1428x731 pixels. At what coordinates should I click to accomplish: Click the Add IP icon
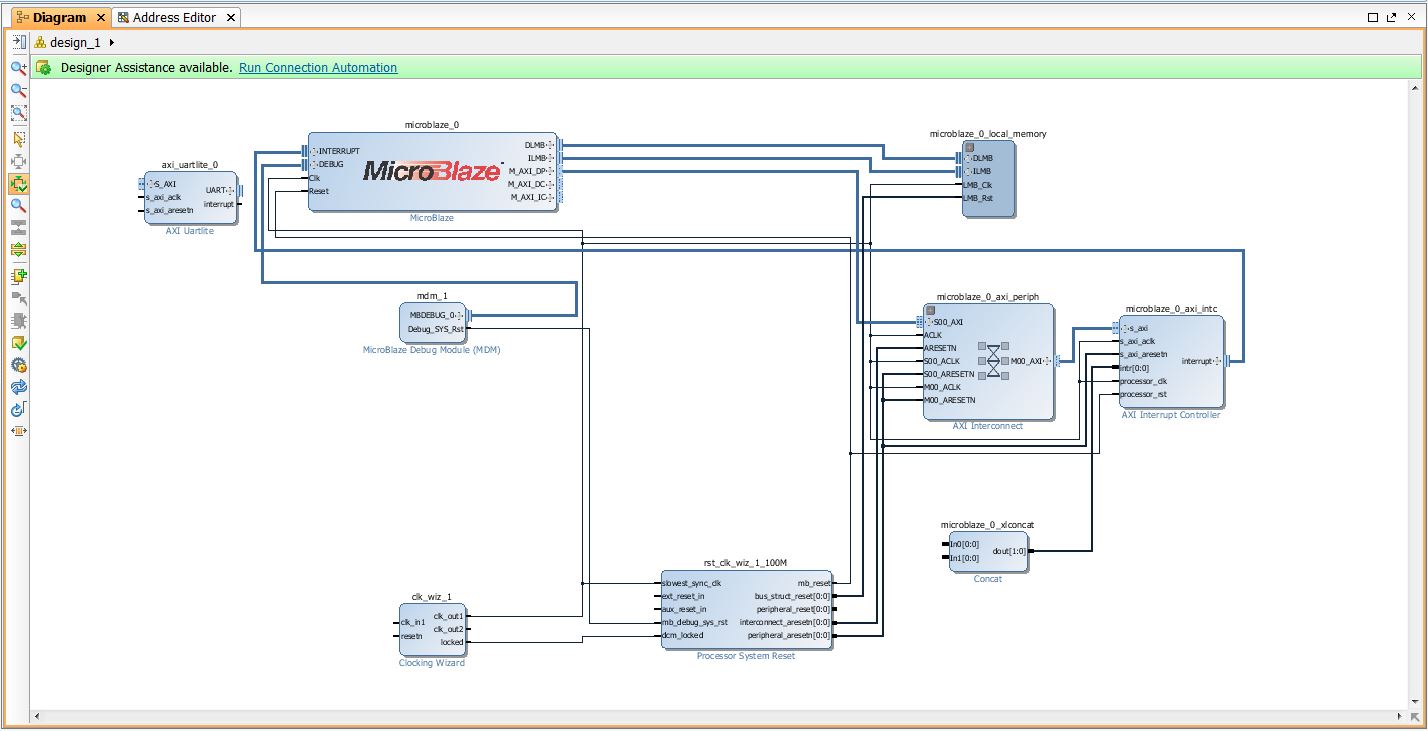(x=18, y=276)
